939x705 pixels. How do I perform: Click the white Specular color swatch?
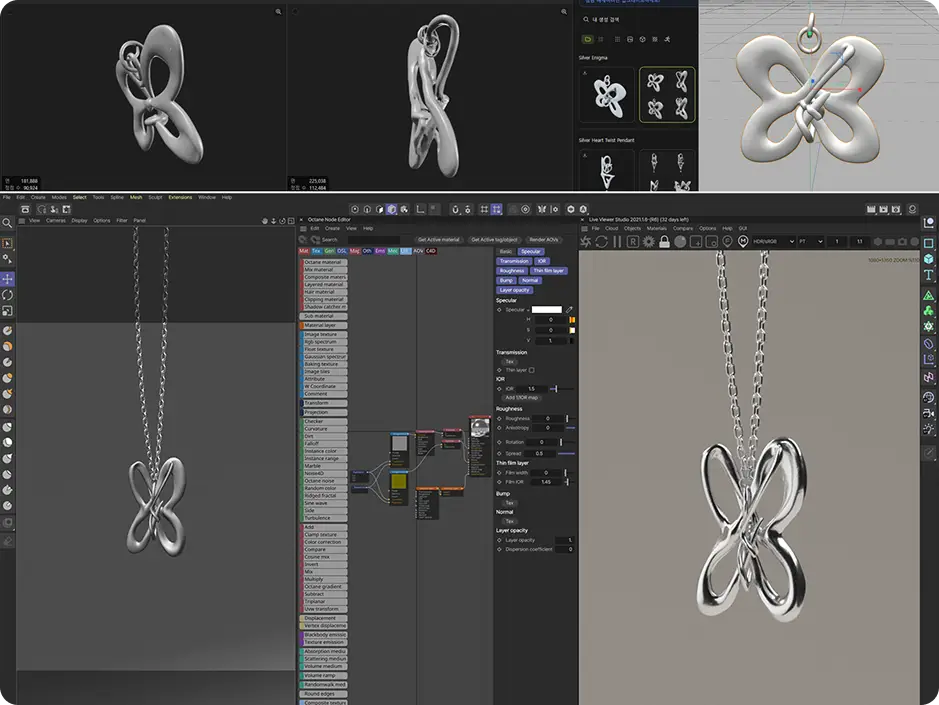click(547, 310)
